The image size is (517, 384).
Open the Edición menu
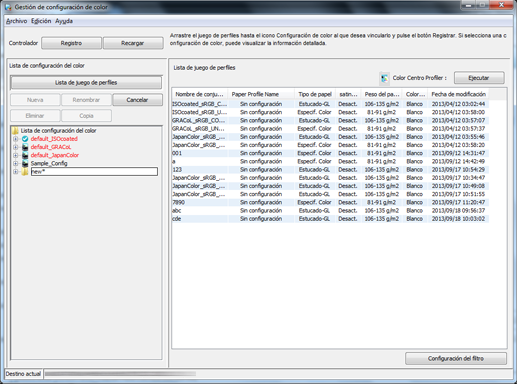coord(41,21)
